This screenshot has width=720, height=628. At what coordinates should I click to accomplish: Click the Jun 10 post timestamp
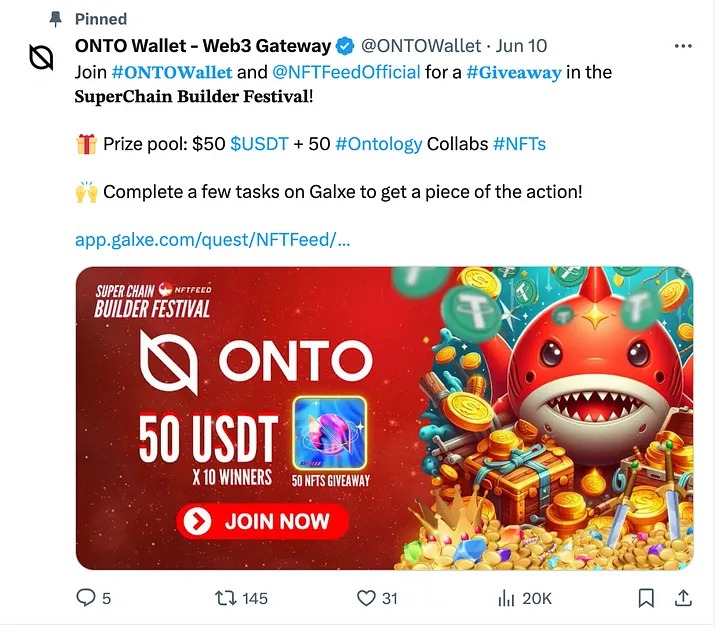(521, 46)
